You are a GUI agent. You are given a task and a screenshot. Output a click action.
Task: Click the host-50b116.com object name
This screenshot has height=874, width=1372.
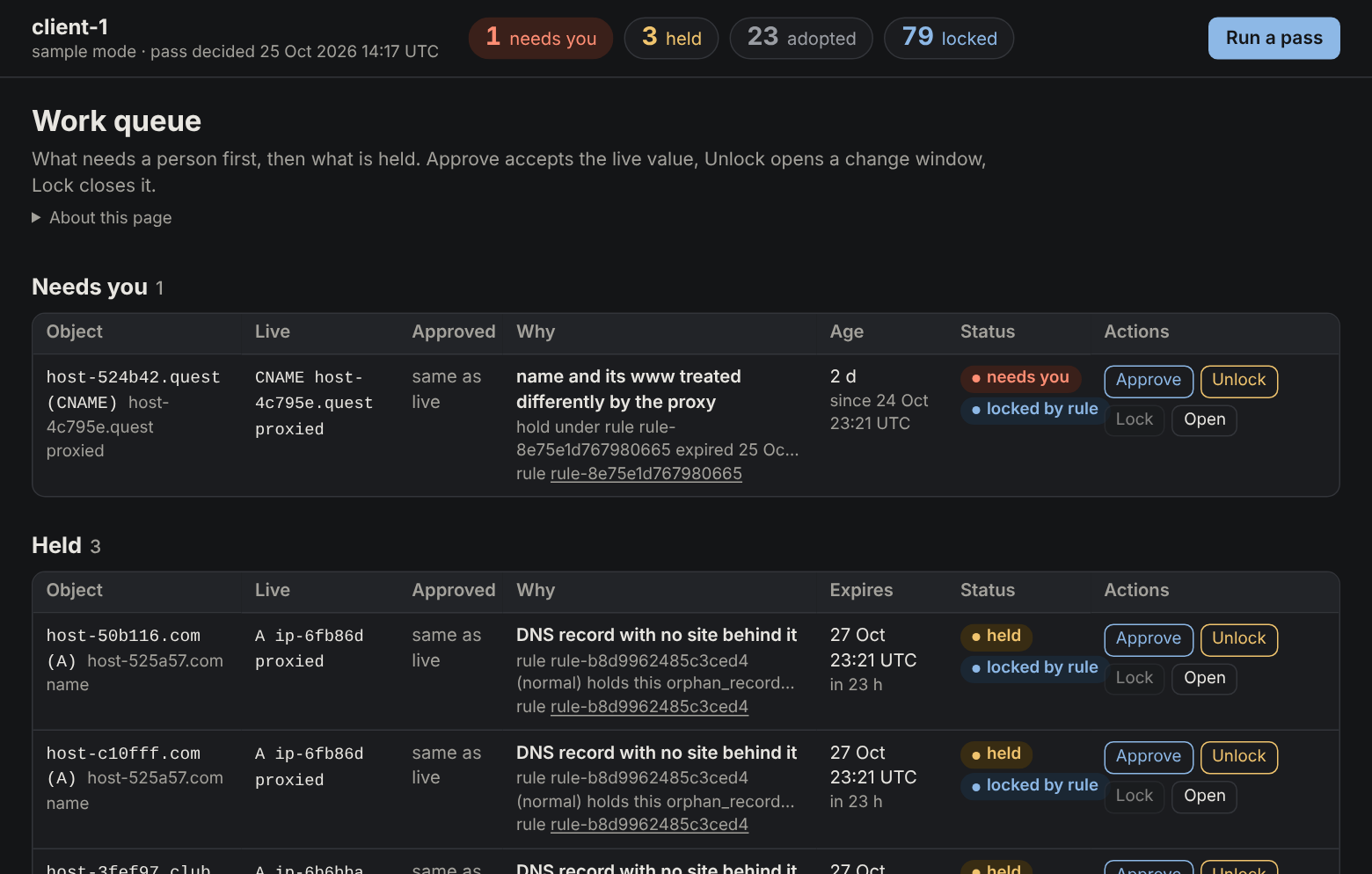123,636
